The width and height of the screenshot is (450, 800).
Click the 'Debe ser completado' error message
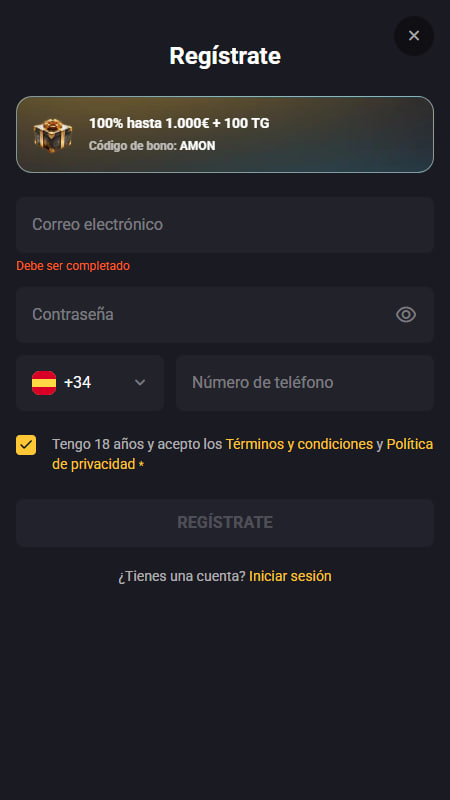[x=73, y=266]
